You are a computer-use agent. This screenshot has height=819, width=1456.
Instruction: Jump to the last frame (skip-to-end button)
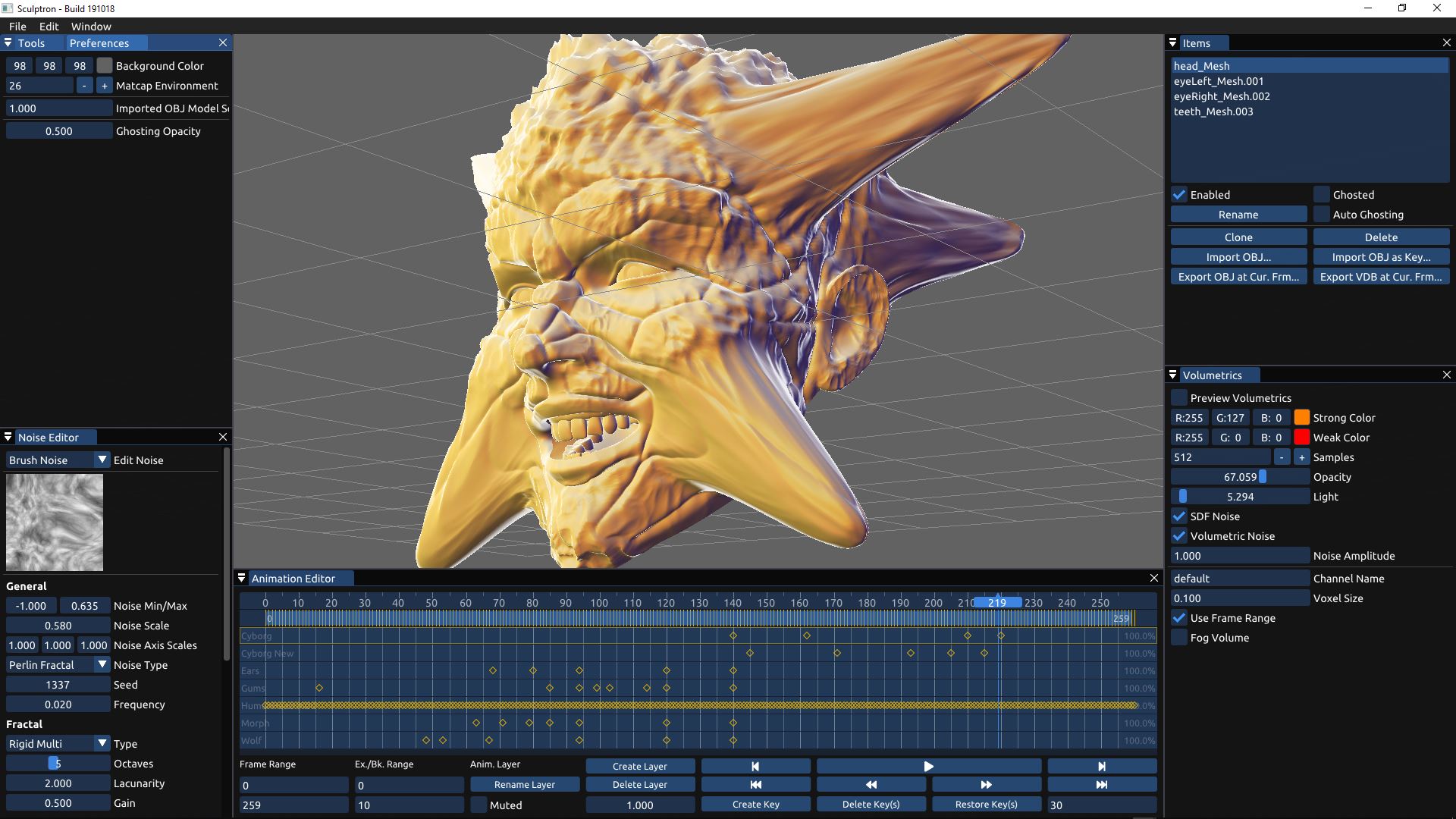(x=1102, y=785)
